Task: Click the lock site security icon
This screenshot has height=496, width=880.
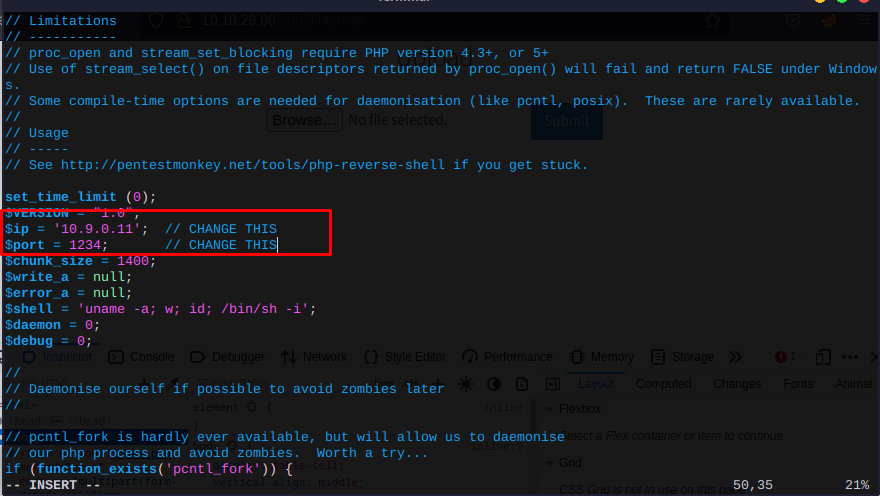Action: [184, 21]
